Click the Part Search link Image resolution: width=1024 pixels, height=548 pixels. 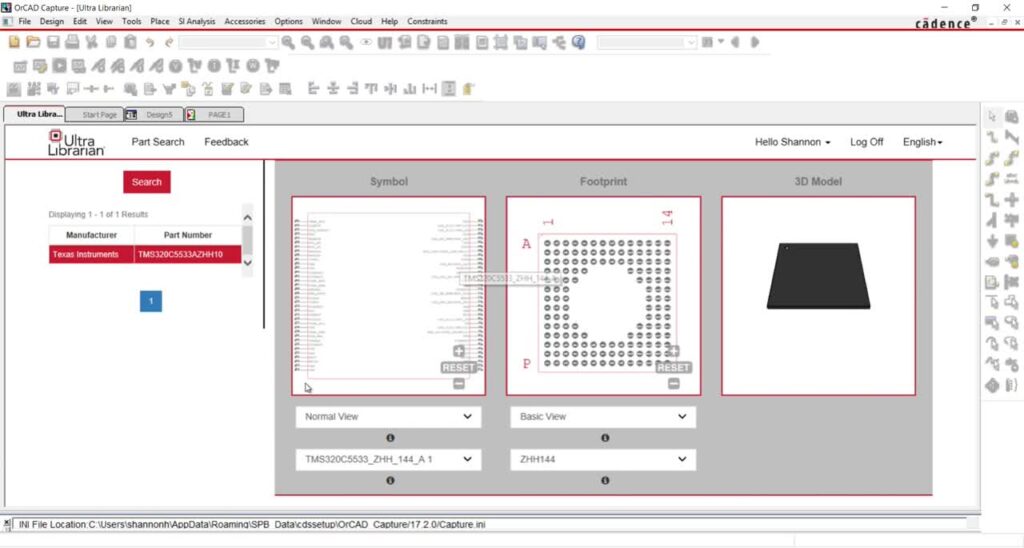[158, 142]
